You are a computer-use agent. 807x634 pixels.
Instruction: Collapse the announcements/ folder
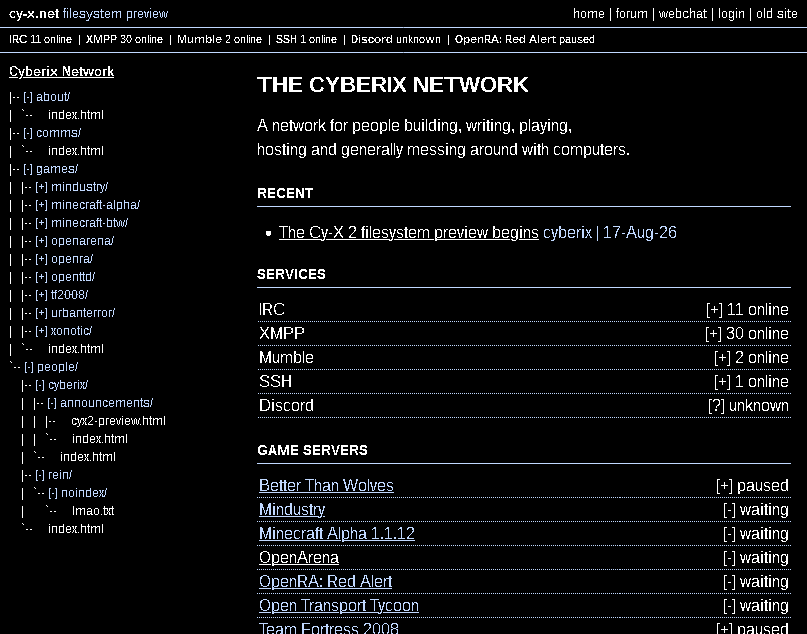click(51, 403)
